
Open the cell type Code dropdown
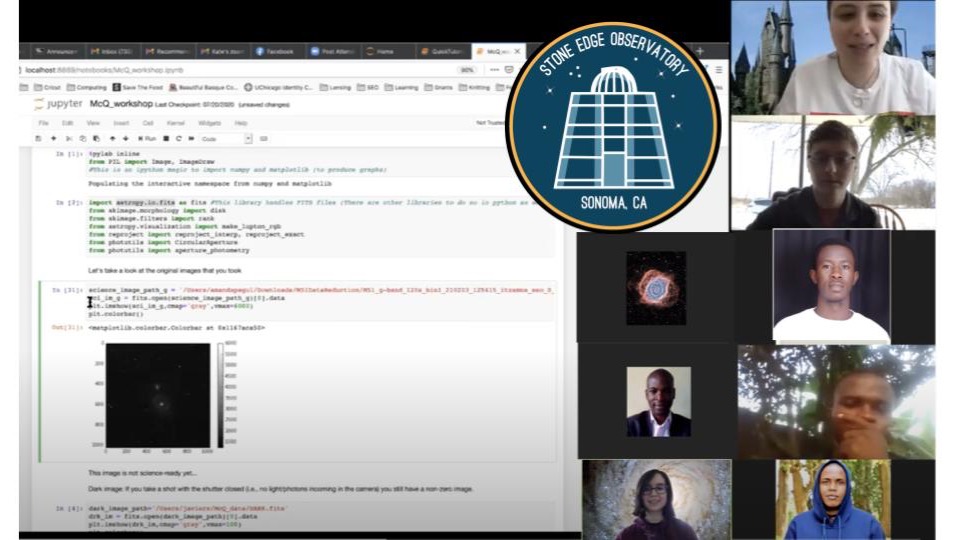tap(225, 138)
